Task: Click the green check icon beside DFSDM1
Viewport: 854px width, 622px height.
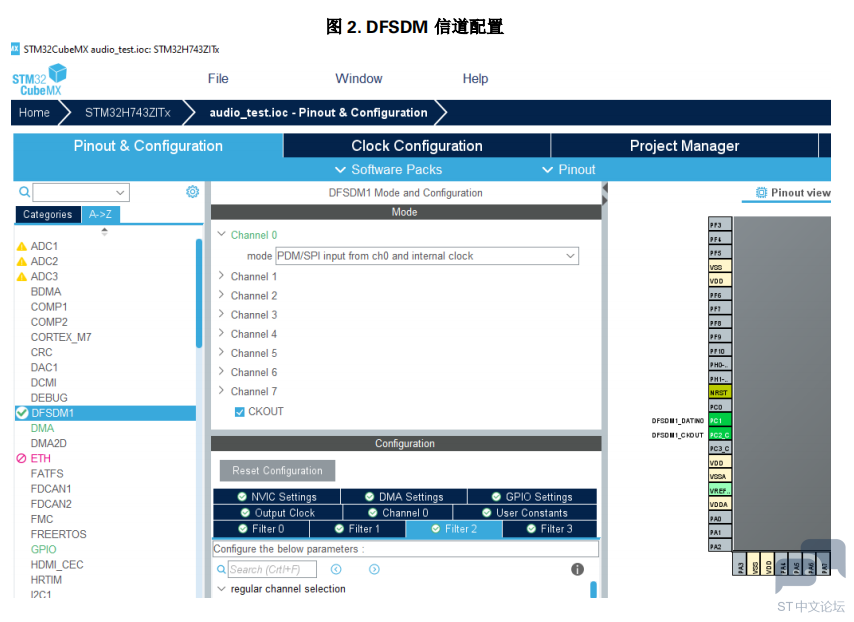Action: (22, 413)
